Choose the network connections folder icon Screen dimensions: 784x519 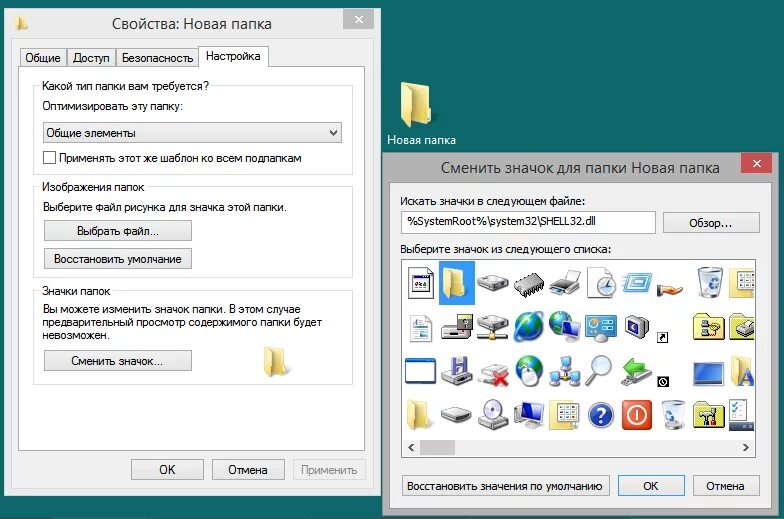click(x=709, y=328)
